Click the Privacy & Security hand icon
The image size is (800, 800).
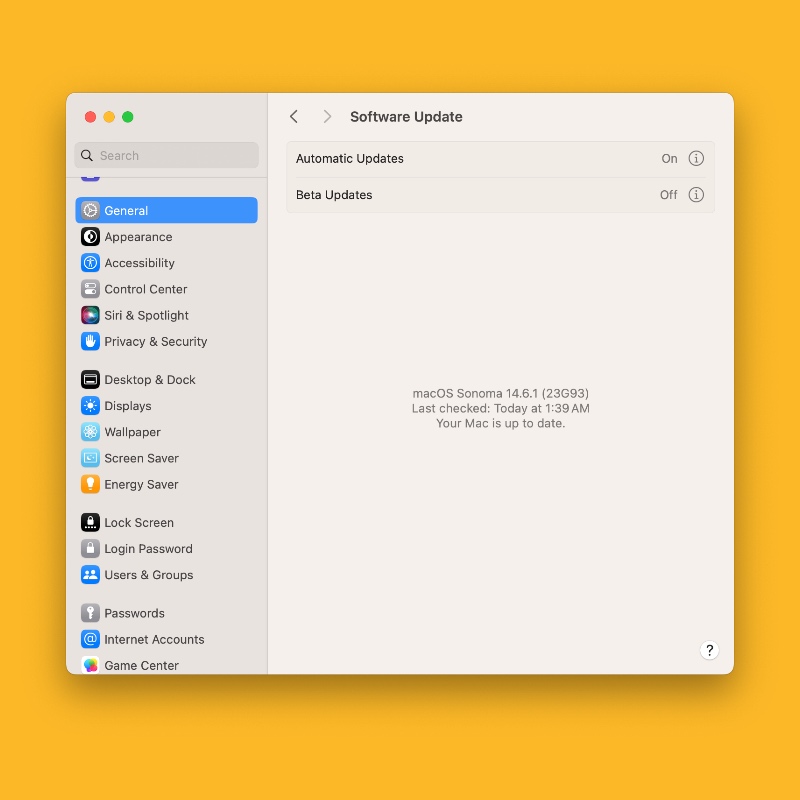point(90,341)
